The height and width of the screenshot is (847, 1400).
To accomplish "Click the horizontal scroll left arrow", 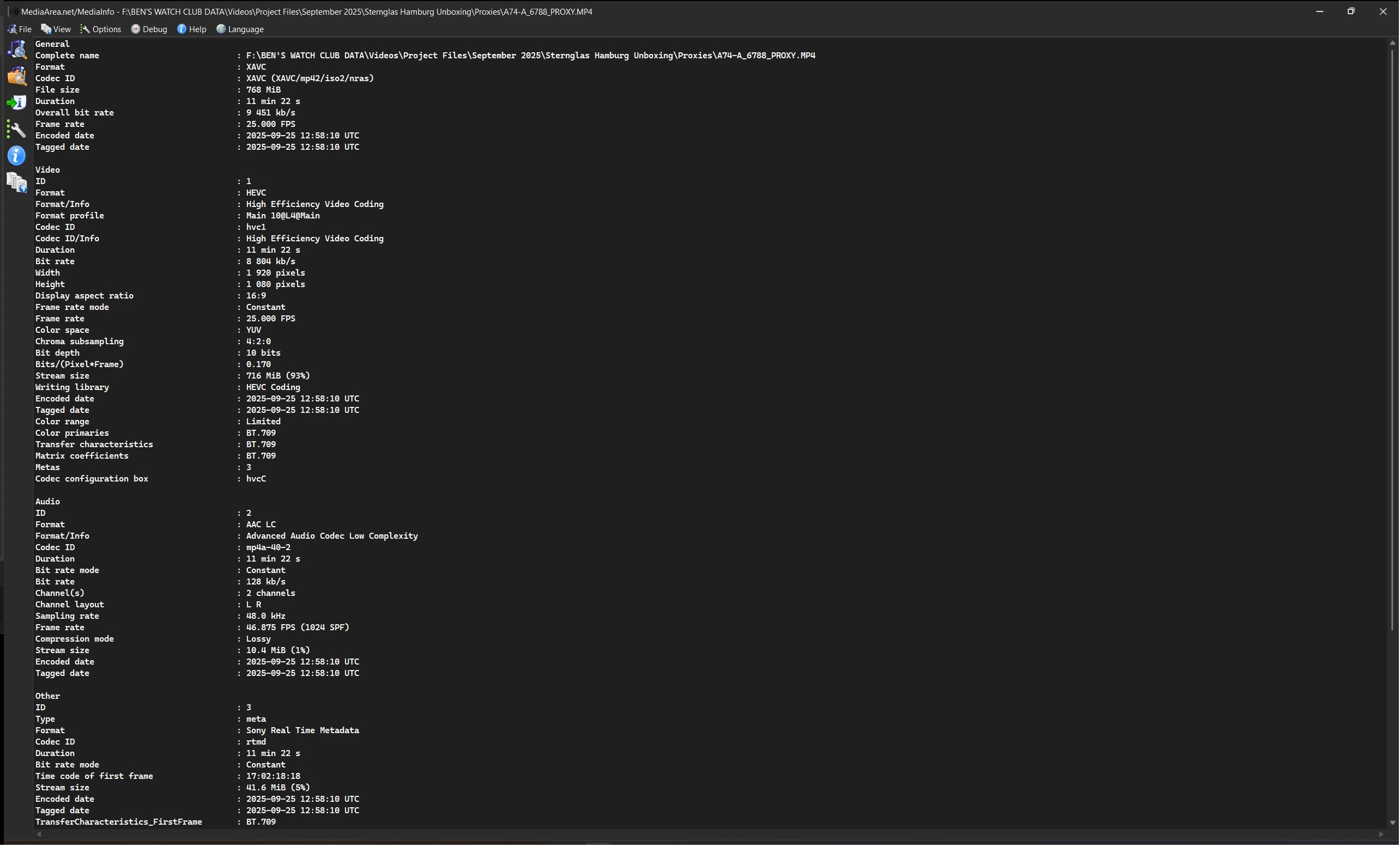I will tap(39, 834).
